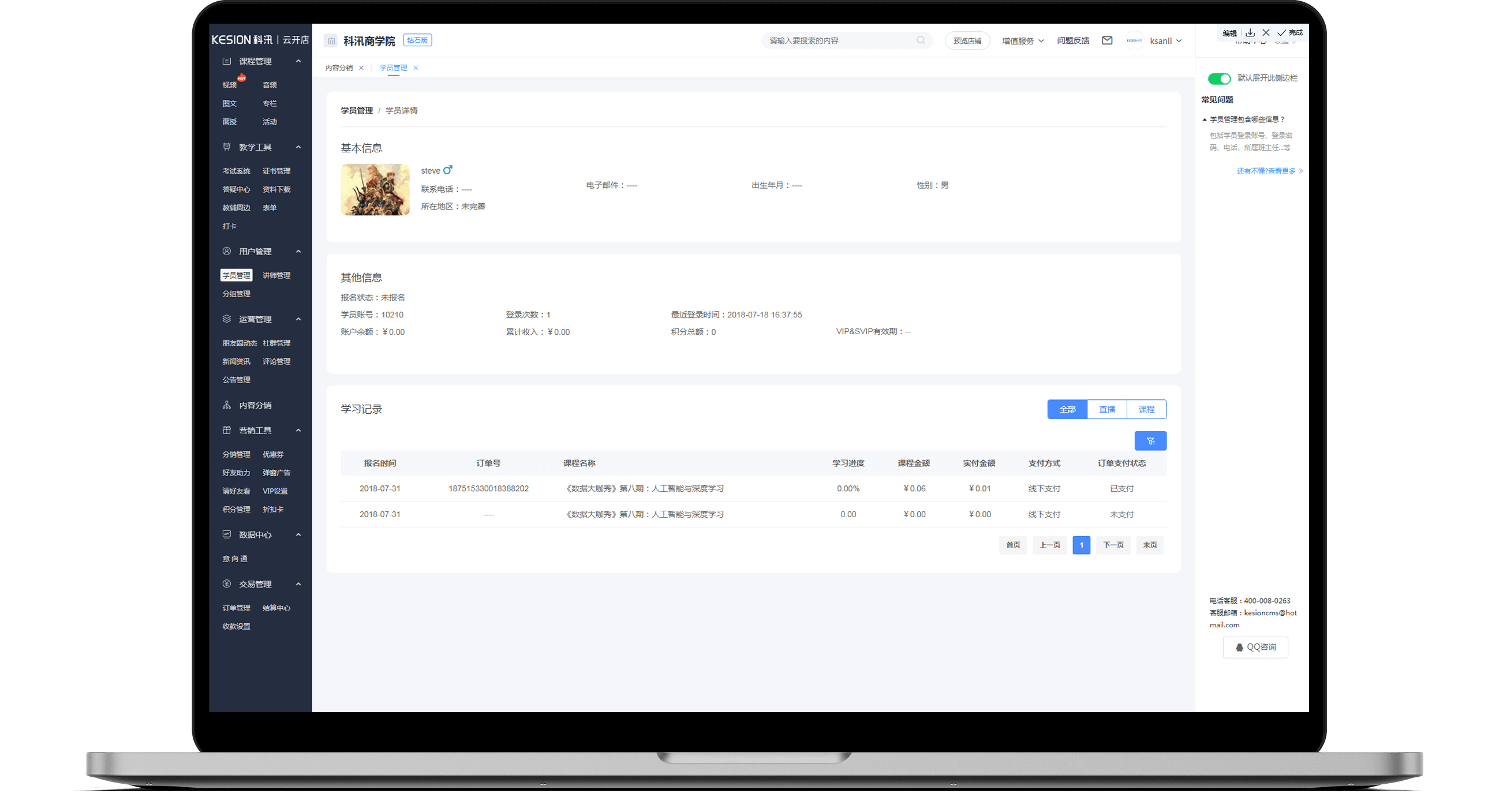Collapse the 运营管理 section chevron
Viewport: 1503px width, 812px height.
click(x=299, y=319)
